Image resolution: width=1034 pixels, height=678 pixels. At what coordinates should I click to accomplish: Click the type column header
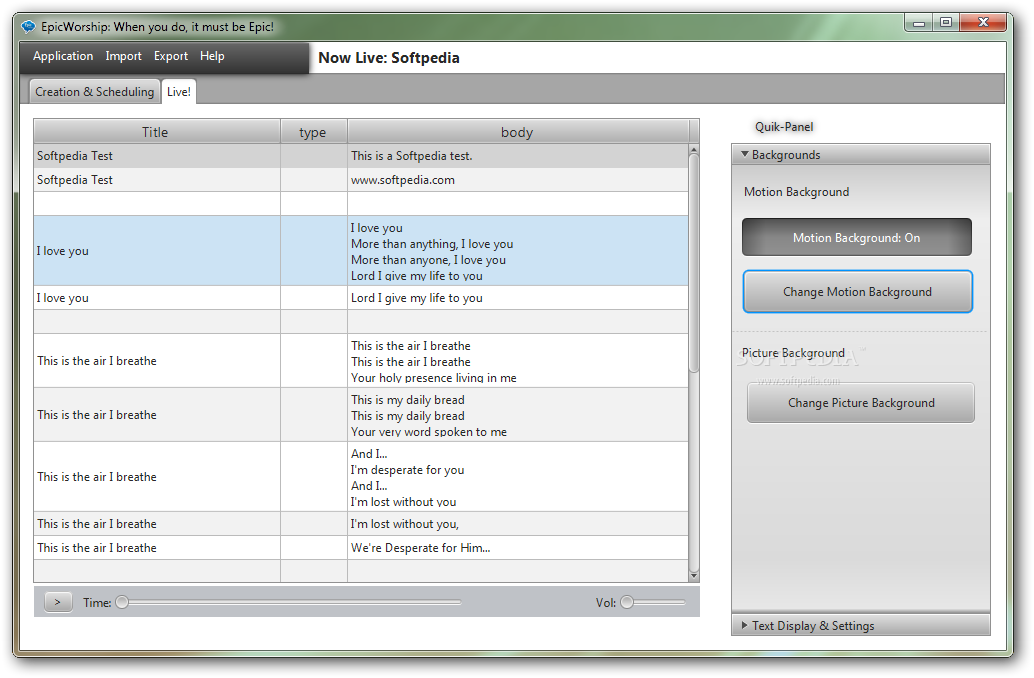pyautogui.click(x=314, y=132)
